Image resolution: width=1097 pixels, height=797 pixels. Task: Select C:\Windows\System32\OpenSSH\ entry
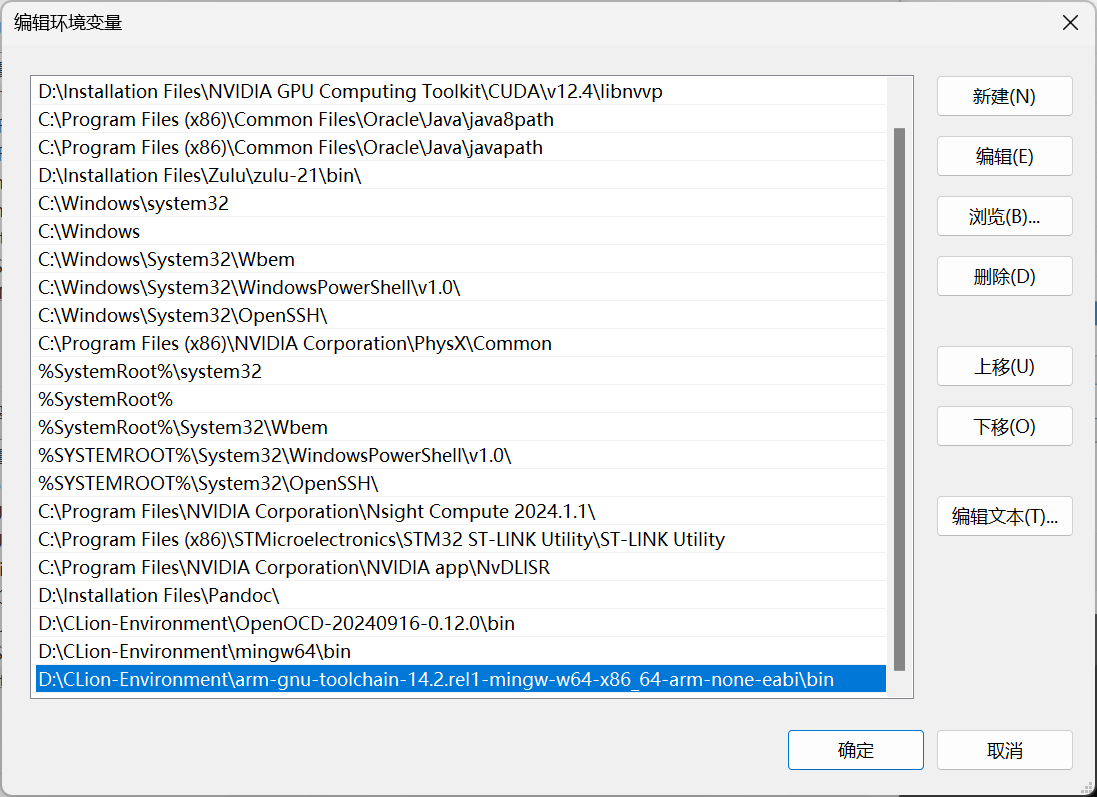pos(461,316)
